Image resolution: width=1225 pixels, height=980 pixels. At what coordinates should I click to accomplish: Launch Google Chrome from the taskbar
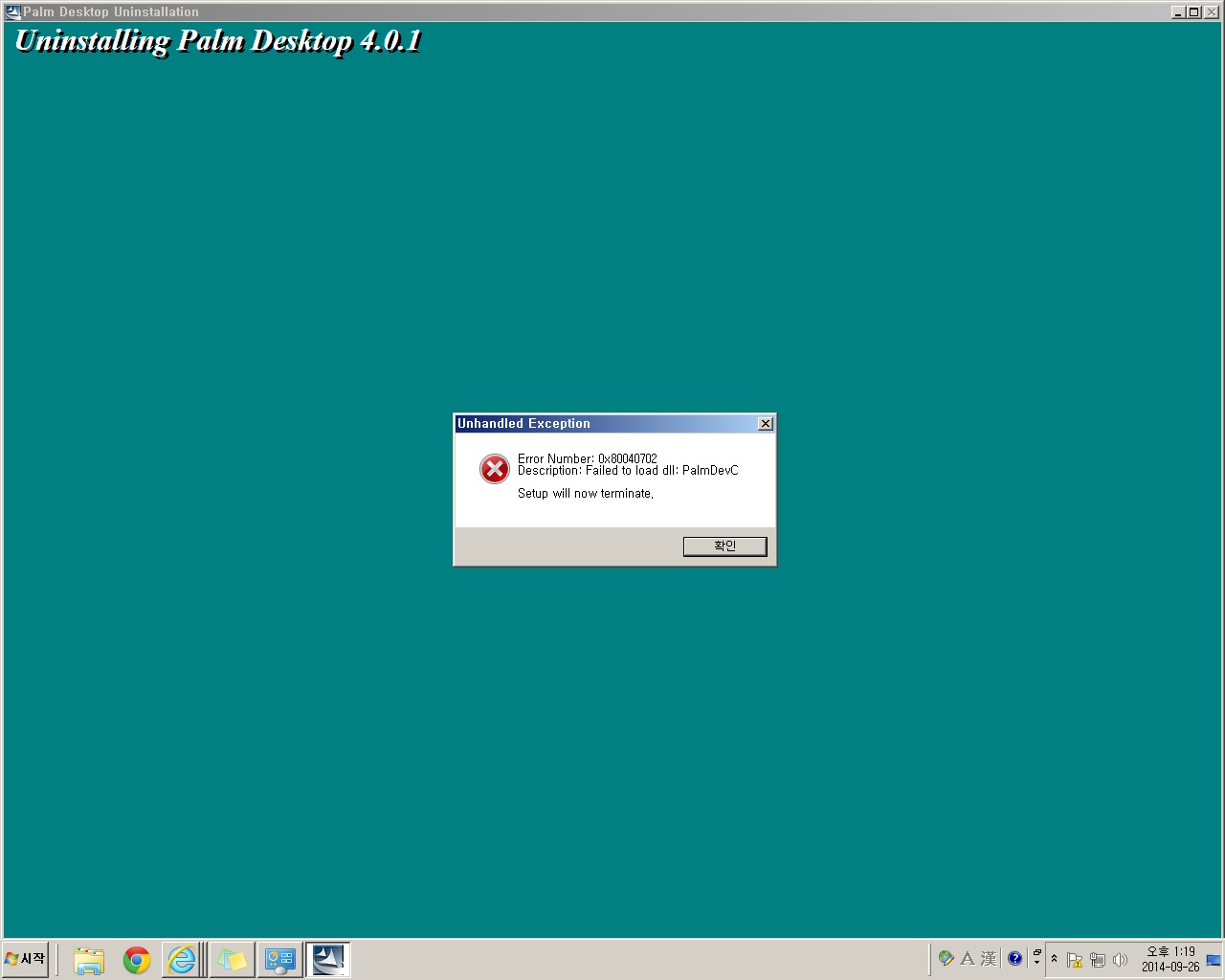click(x=137, y=960)
